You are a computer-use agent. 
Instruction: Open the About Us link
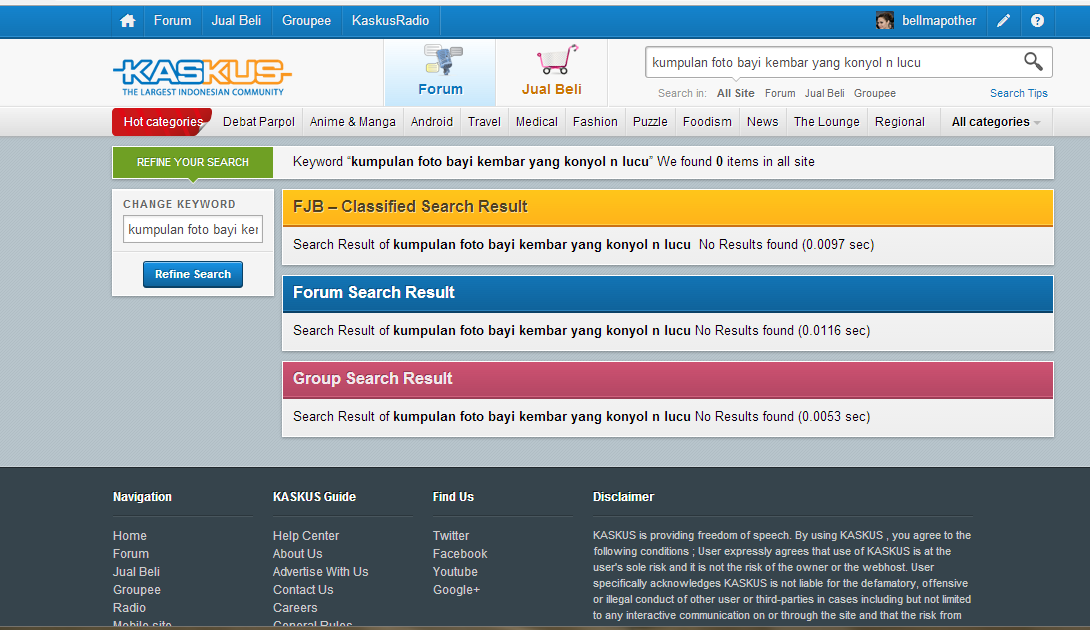pos(298,554)
